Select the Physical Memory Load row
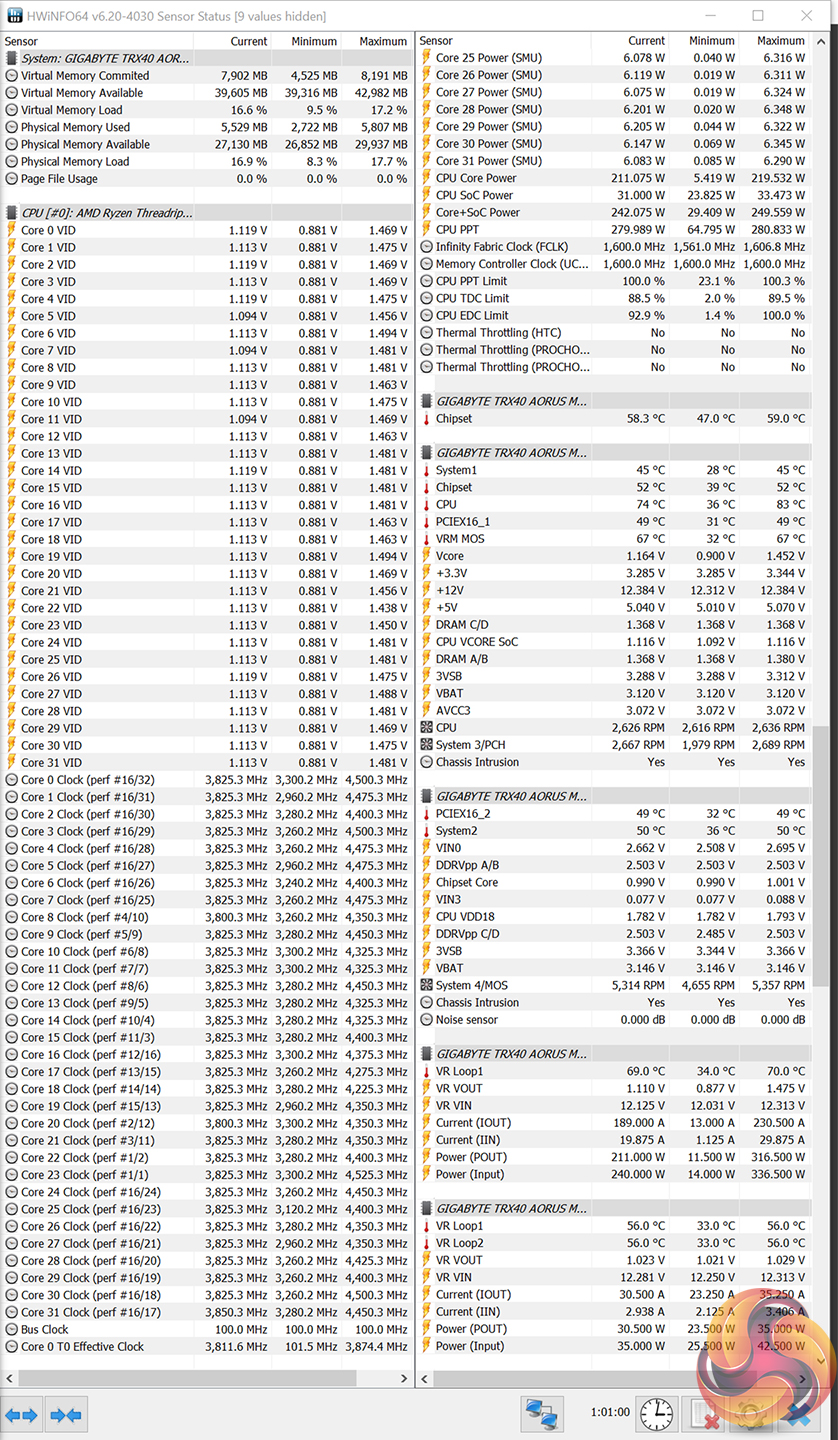The width and height of the screenshot is (838, 1440). (207, 161)
